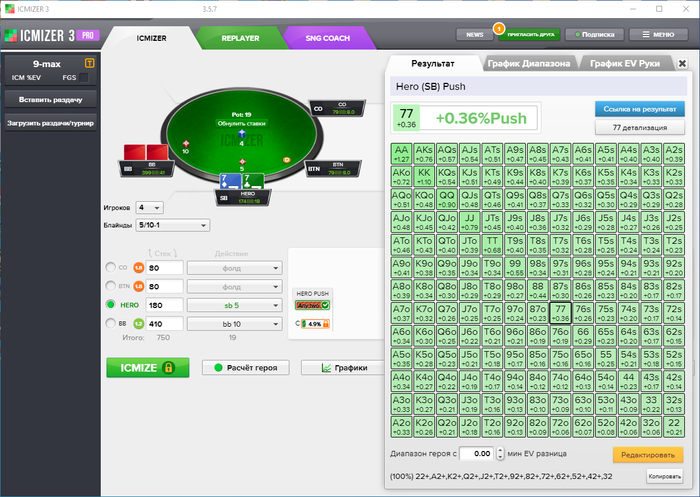Click the Графики charts button

tap(344, 368)
